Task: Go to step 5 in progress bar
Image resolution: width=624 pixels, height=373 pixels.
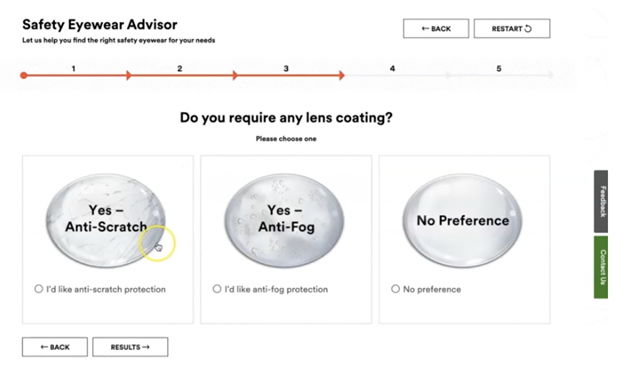Action: point(499,69)
